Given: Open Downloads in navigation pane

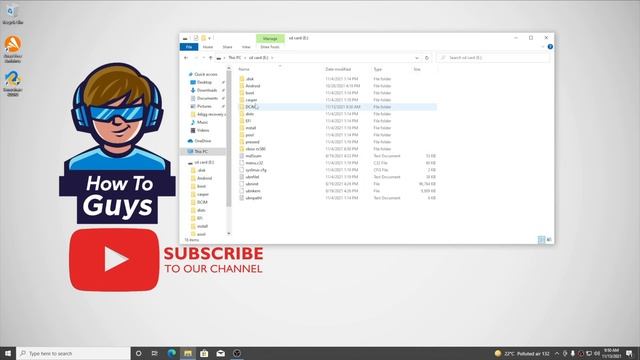Looking at the screenshot, I should 207,90.
